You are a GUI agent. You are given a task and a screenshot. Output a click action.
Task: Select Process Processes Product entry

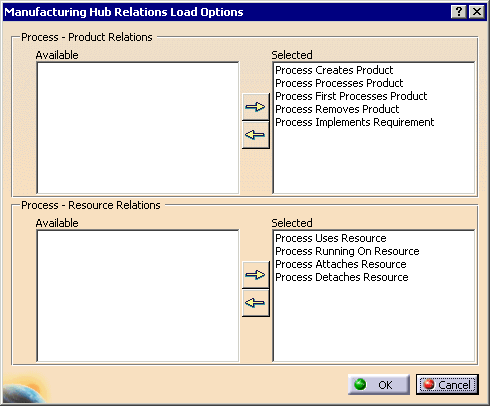pos(339,83)
